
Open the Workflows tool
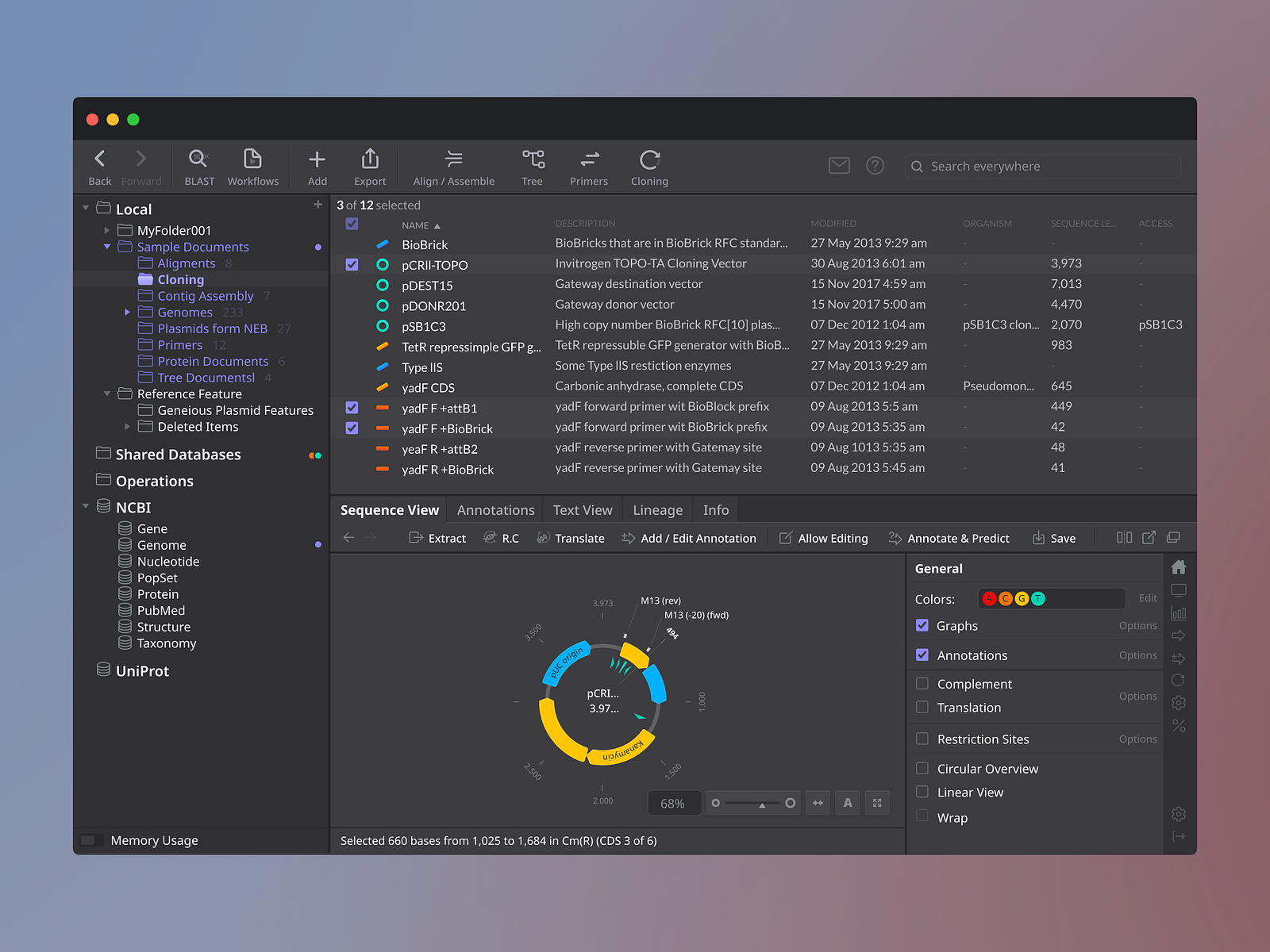pyautogui.click(x=253, y=165)
